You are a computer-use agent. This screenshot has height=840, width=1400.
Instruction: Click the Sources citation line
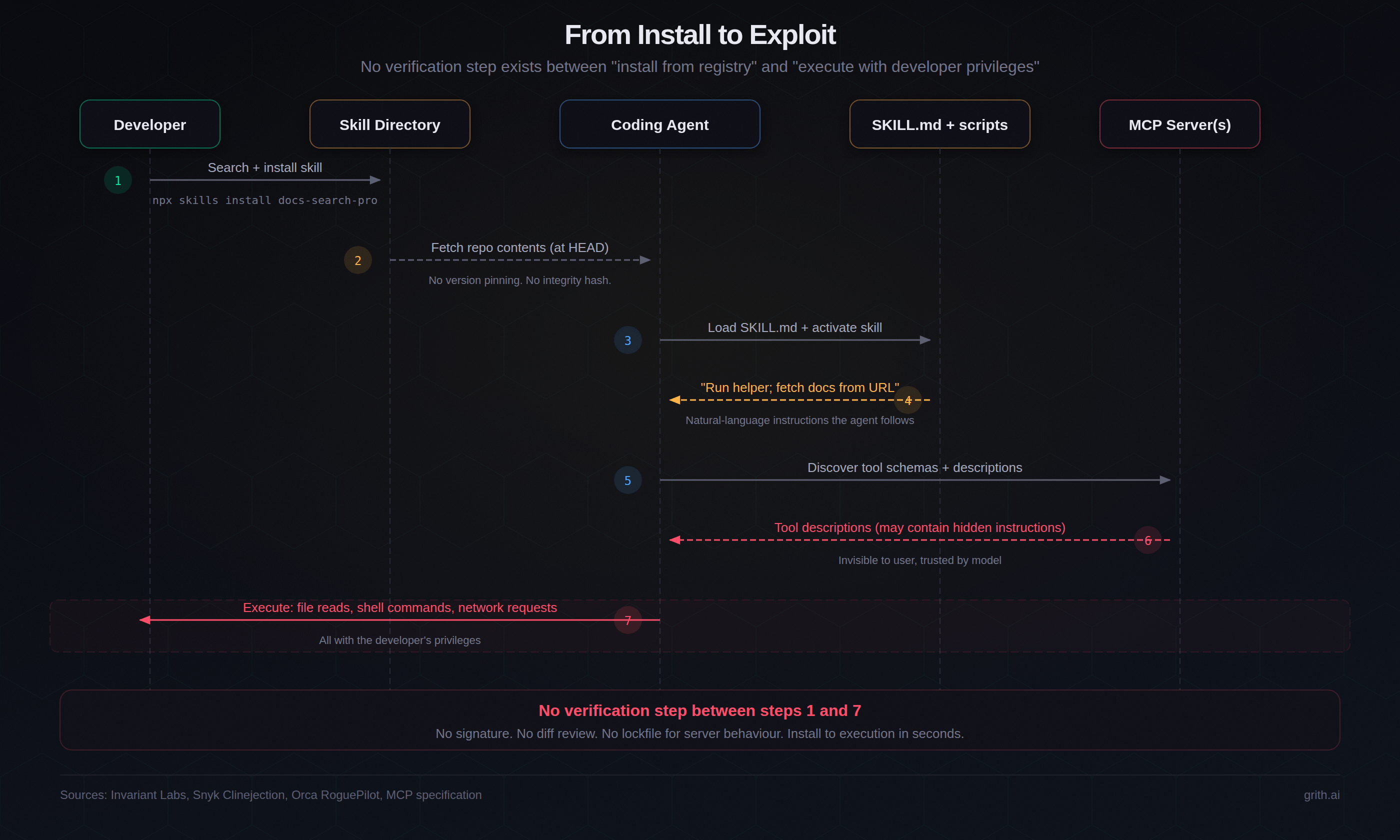[x=270, y=794]
